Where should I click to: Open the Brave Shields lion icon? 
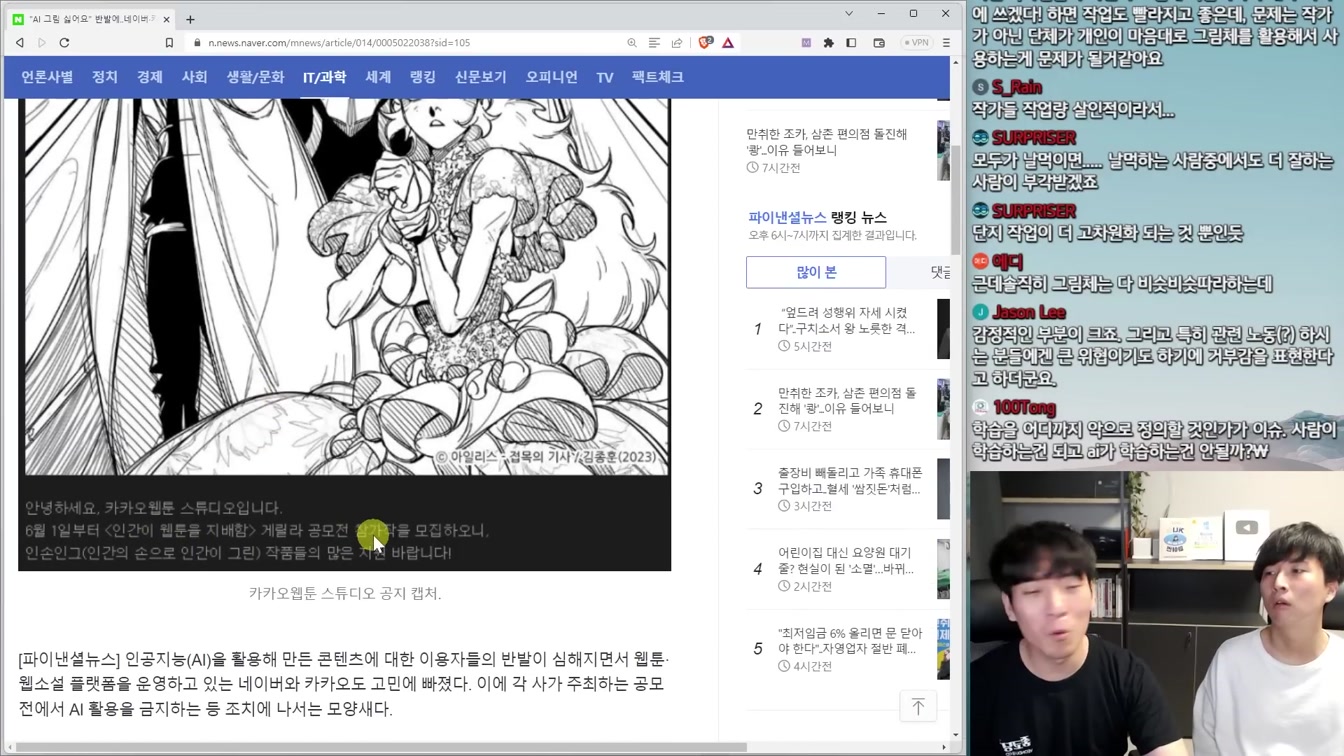706,43
